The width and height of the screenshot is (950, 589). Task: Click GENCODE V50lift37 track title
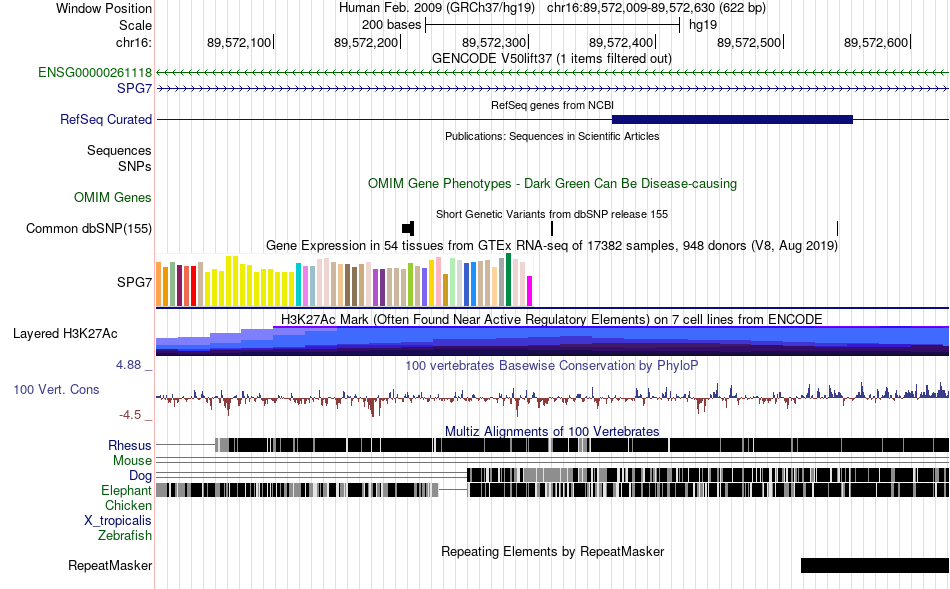pos(551,59)
